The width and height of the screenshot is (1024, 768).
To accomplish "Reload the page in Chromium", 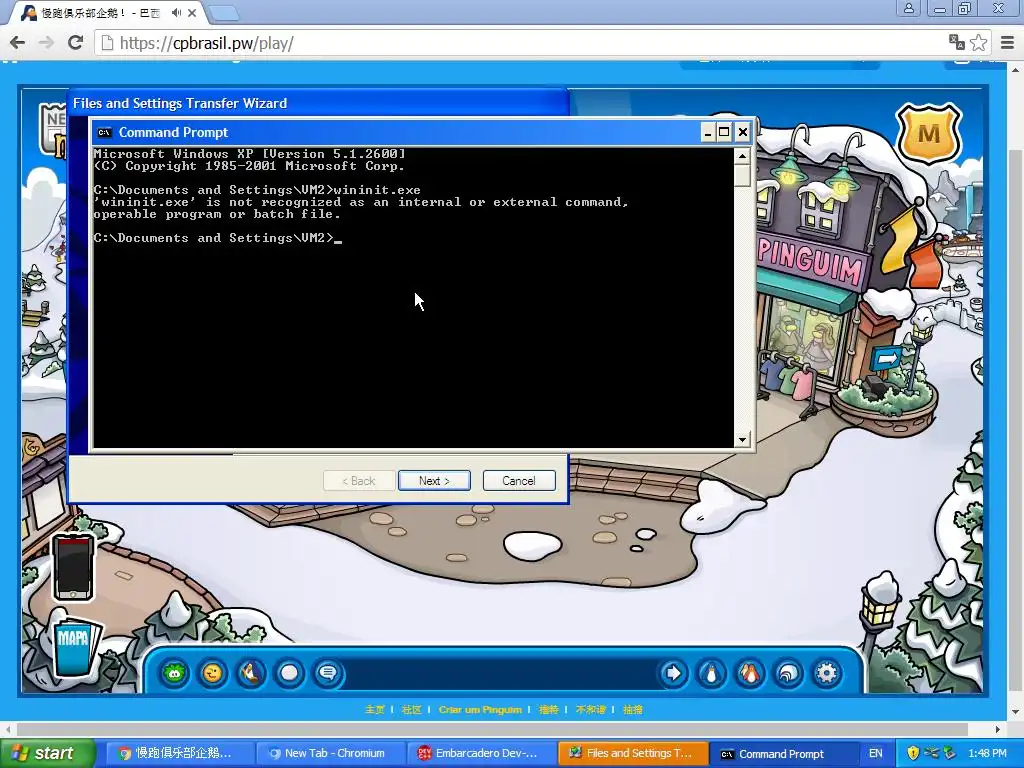I will tap(75, 42).
